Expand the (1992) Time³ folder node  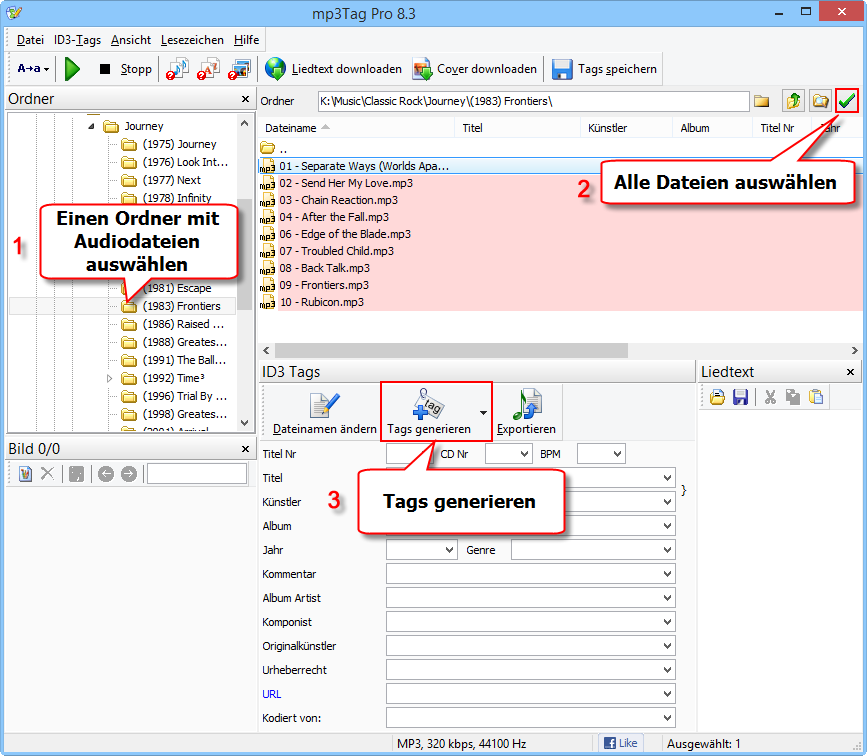(110, 378)
